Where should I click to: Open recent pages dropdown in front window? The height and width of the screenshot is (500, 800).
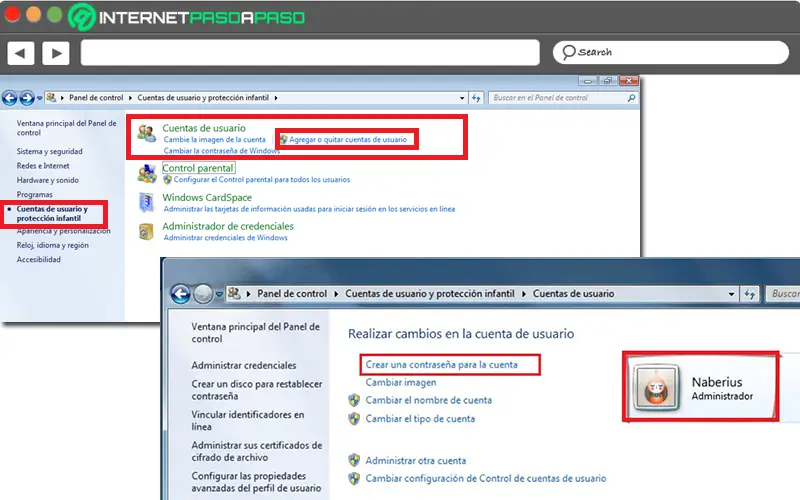coord(219,294)
